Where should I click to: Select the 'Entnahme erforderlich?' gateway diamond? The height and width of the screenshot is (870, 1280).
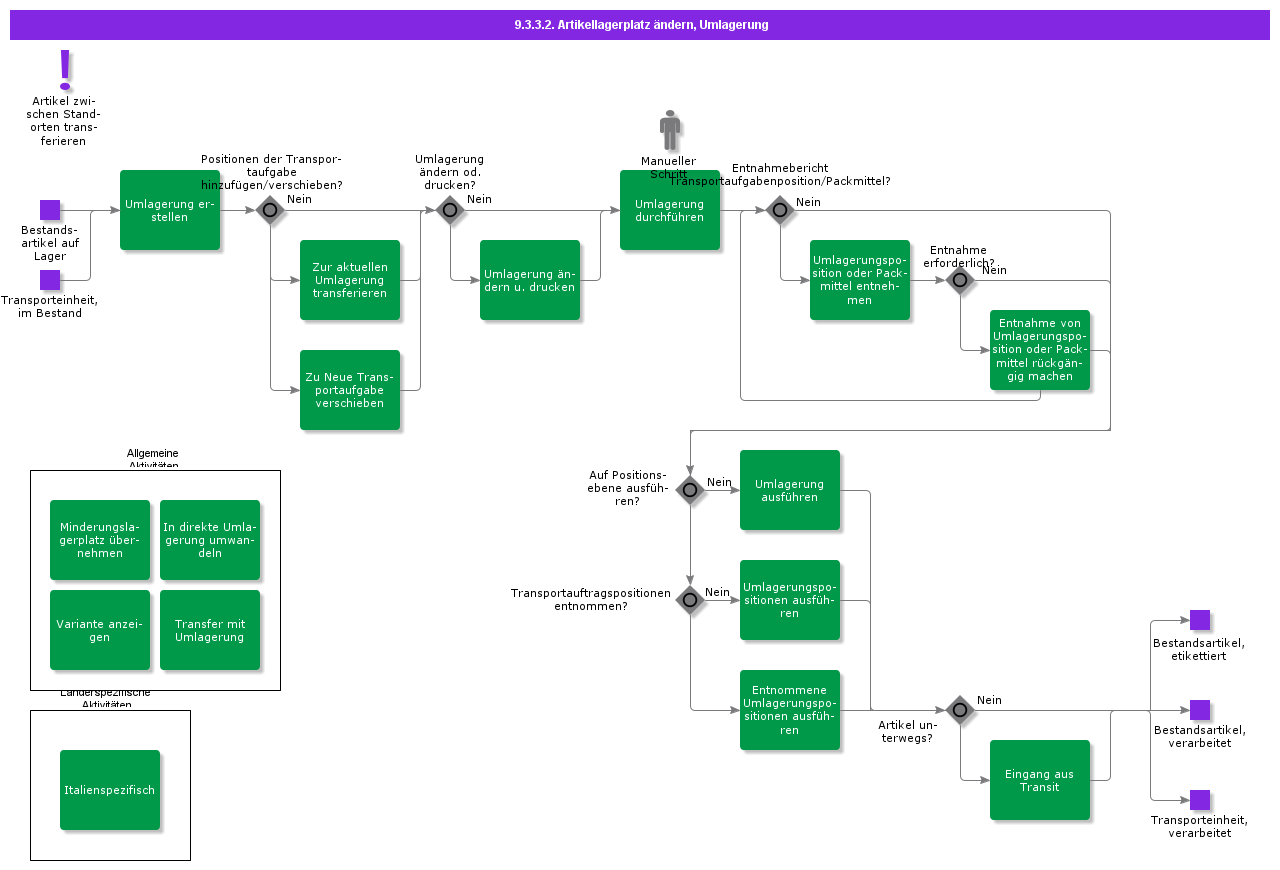960,280
